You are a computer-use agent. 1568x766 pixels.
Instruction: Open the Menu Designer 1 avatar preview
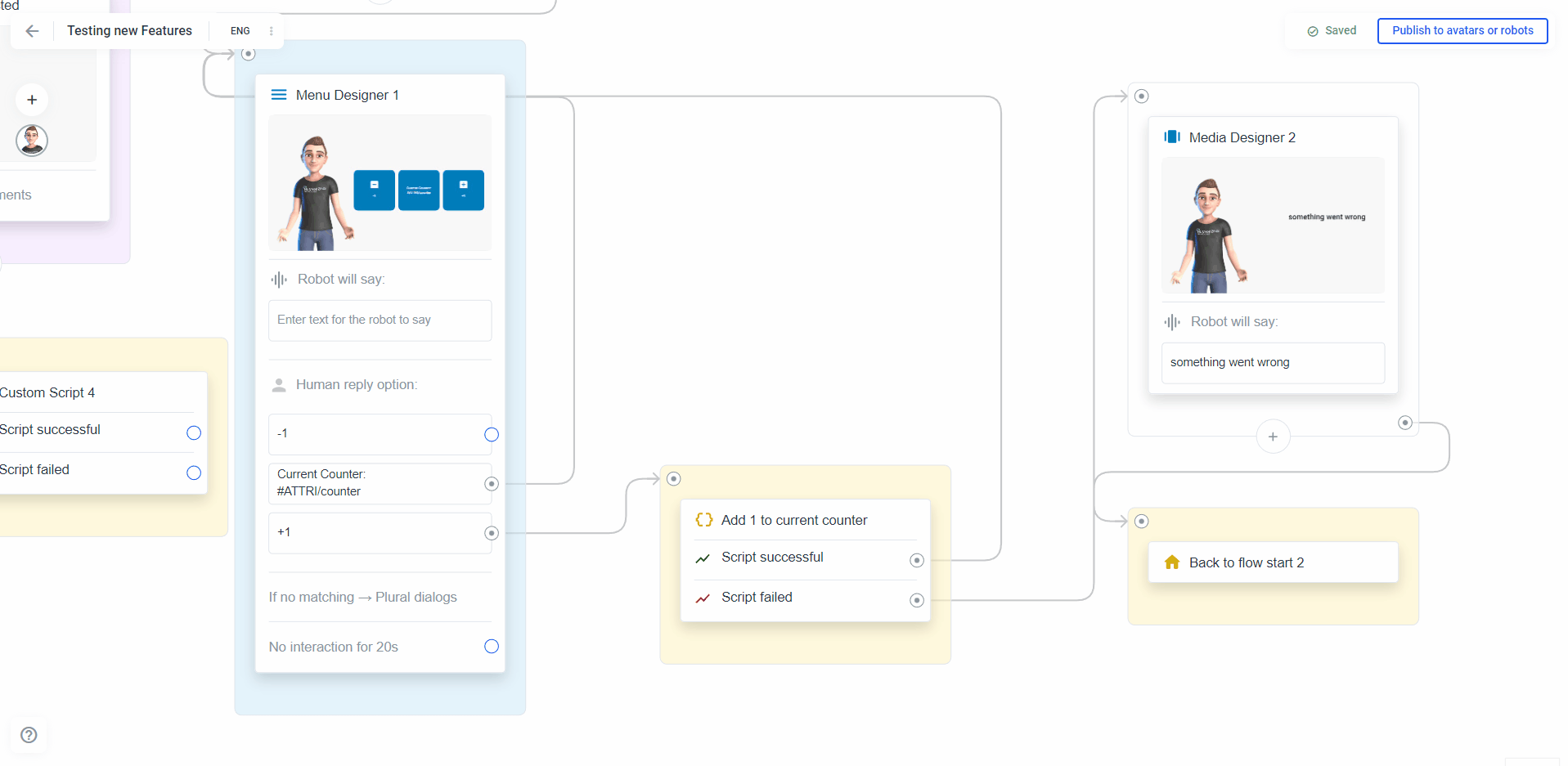click(380, 183)
